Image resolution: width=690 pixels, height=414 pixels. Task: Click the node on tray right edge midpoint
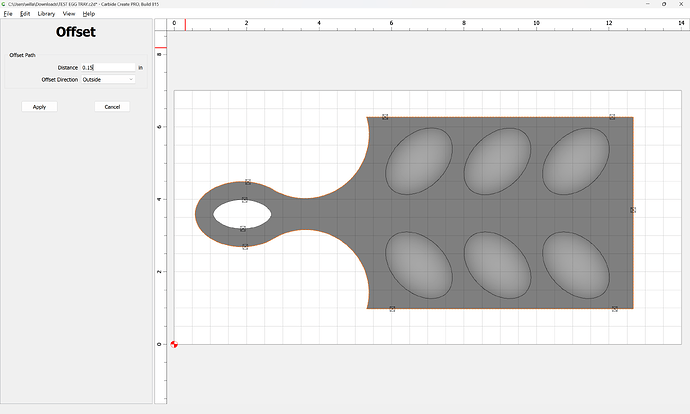point(633,210)
